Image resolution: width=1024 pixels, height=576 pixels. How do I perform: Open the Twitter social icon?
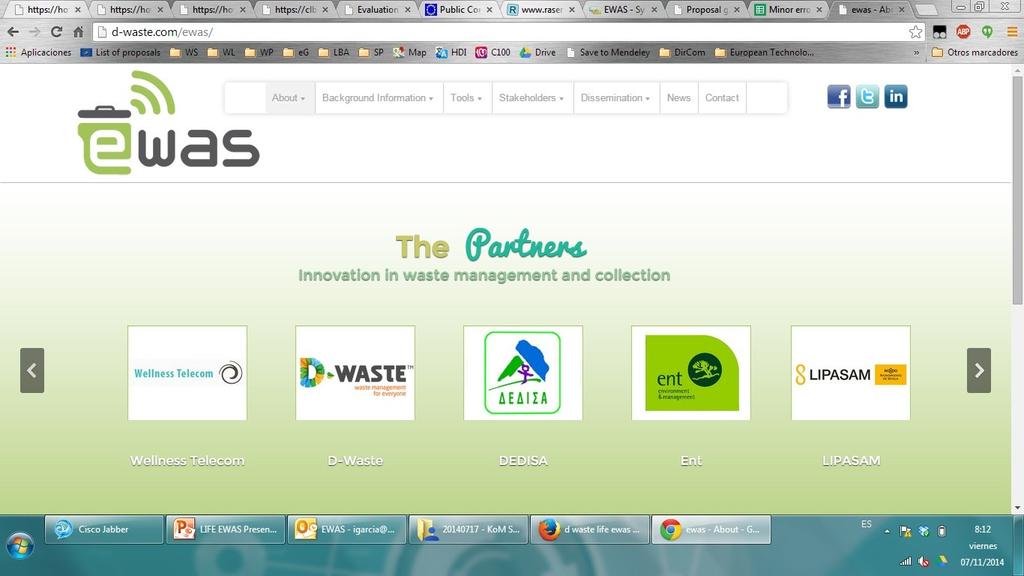[867, 97]
